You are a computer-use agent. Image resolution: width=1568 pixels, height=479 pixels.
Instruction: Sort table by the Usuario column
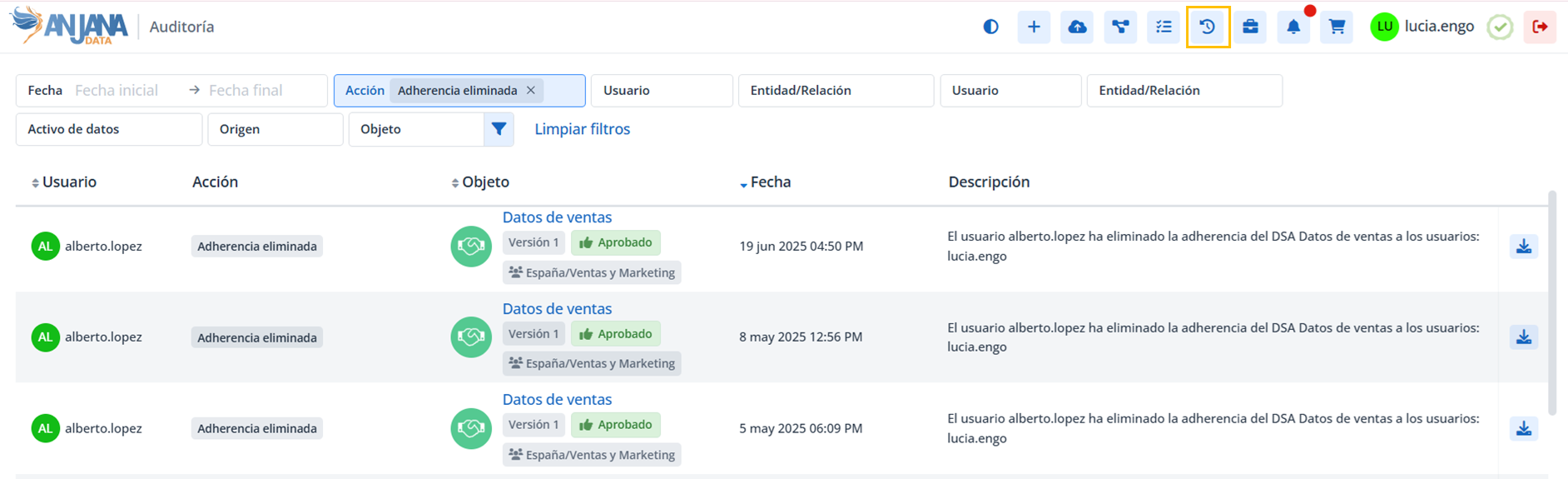[68, 182]
